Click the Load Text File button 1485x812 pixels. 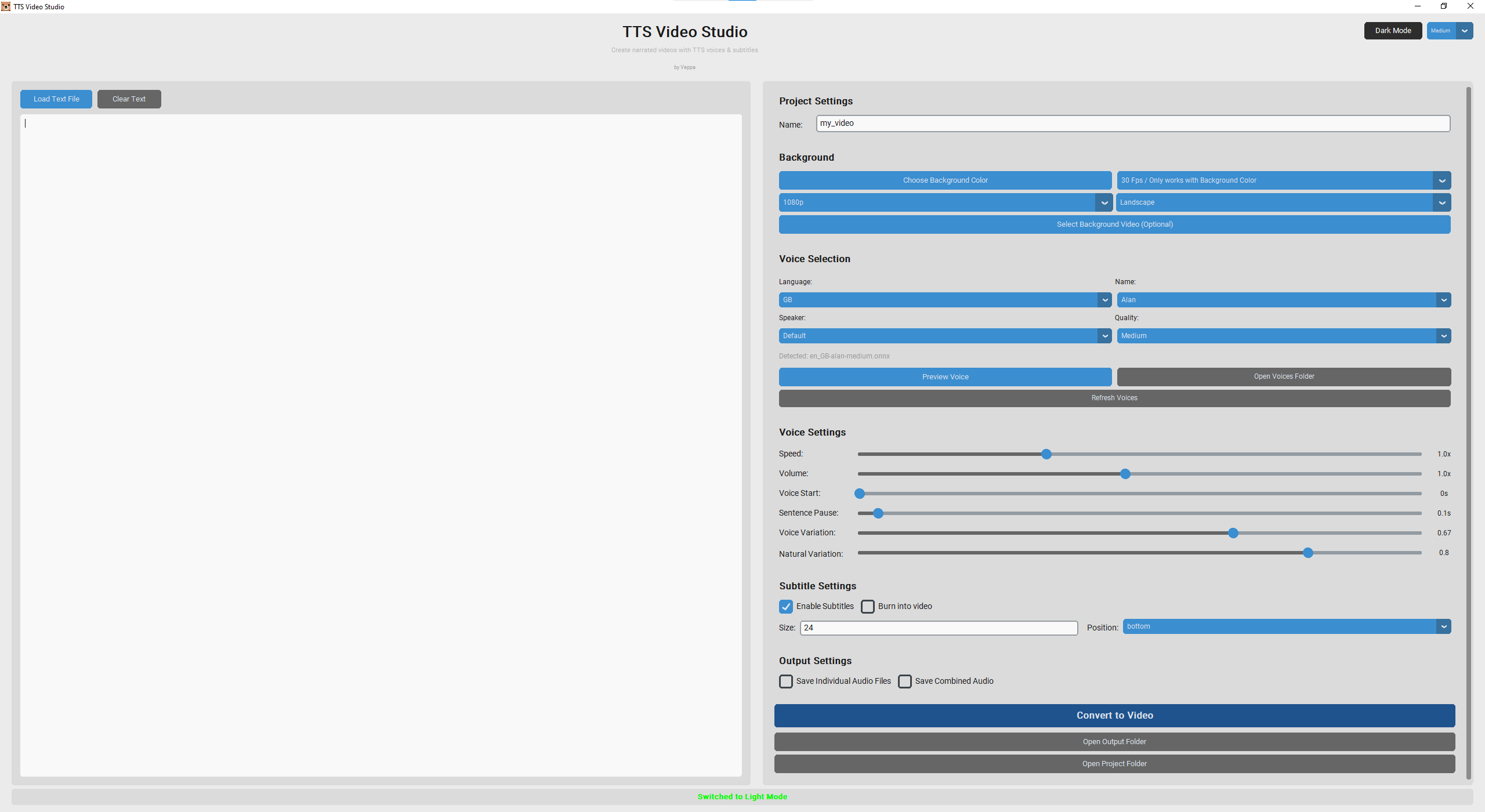pos(56,99)
